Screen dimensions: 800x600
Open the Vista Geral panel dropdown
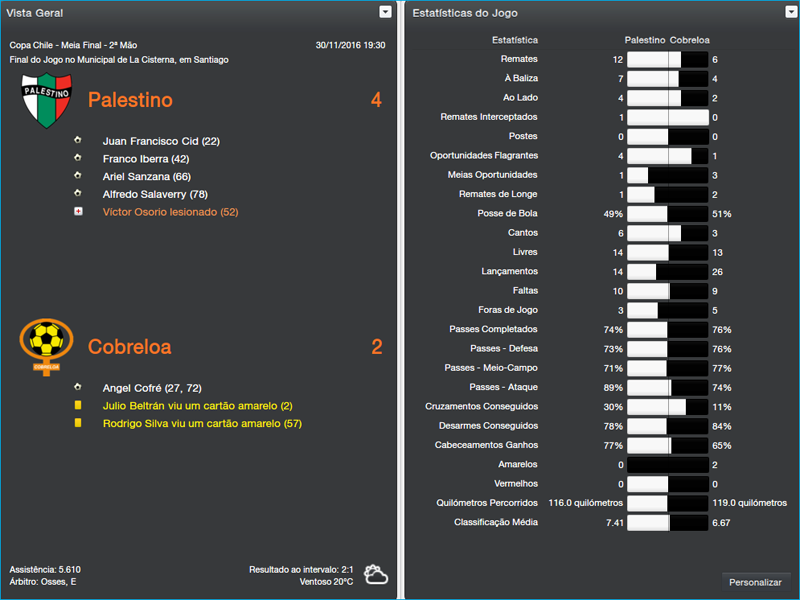point(383,11)
